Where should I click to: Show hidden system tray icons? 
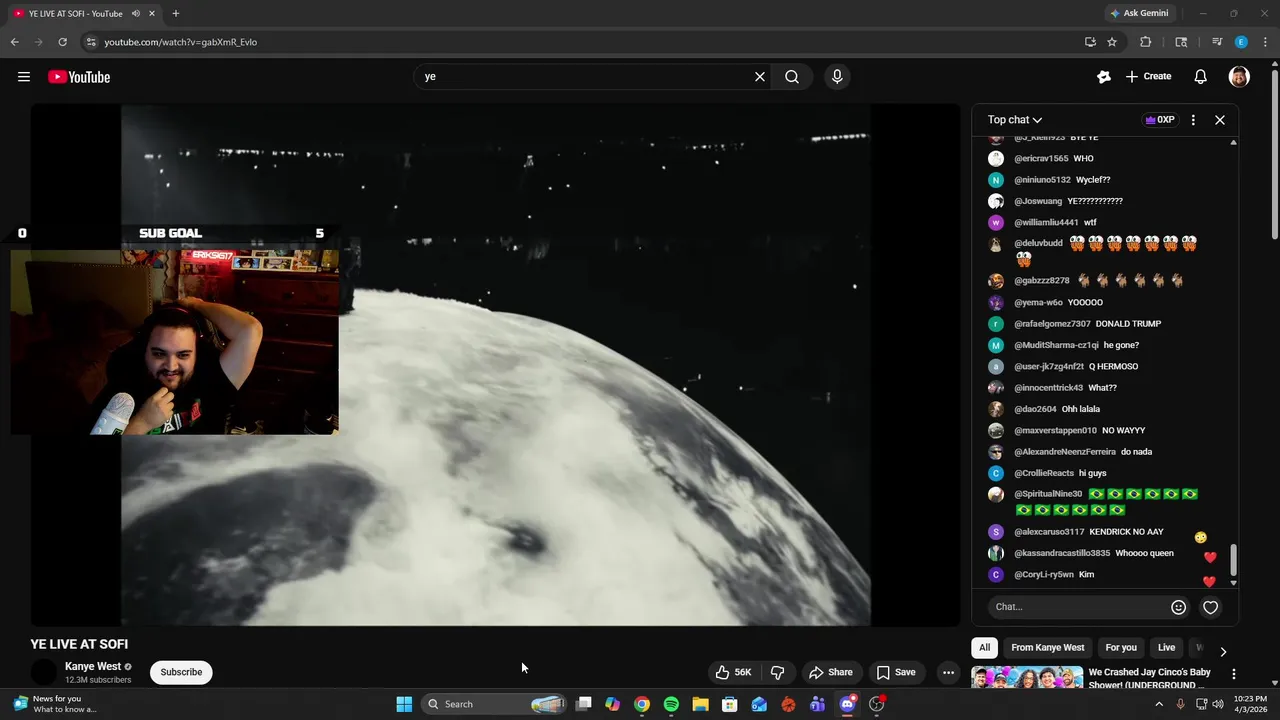(1159, 704)
